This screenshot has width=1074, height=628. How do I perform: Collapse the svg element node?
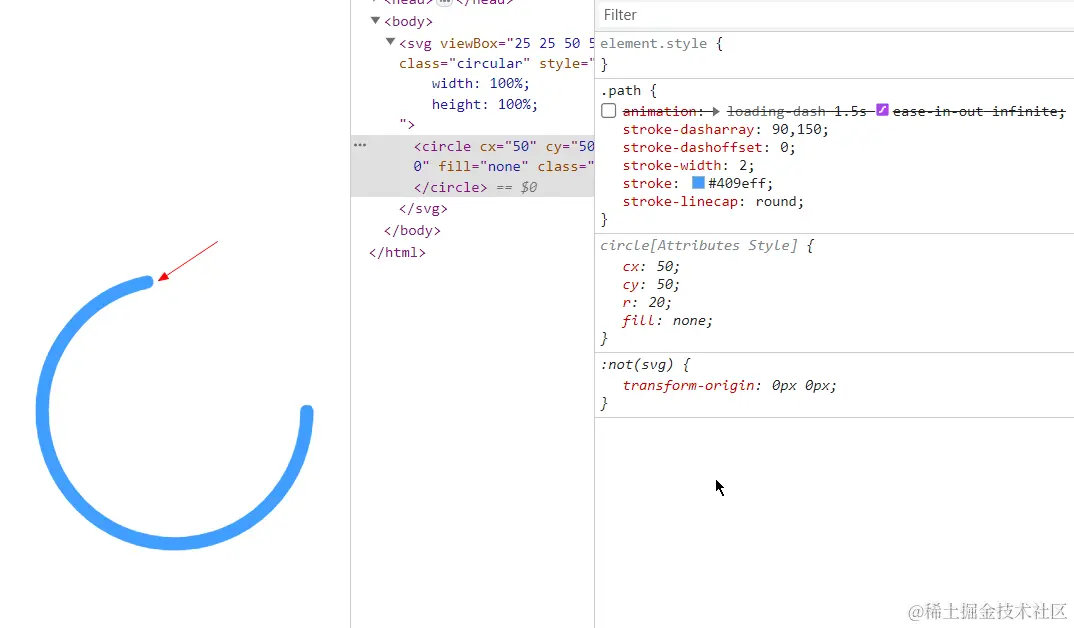pyautogui.click(x=390, y=42)
